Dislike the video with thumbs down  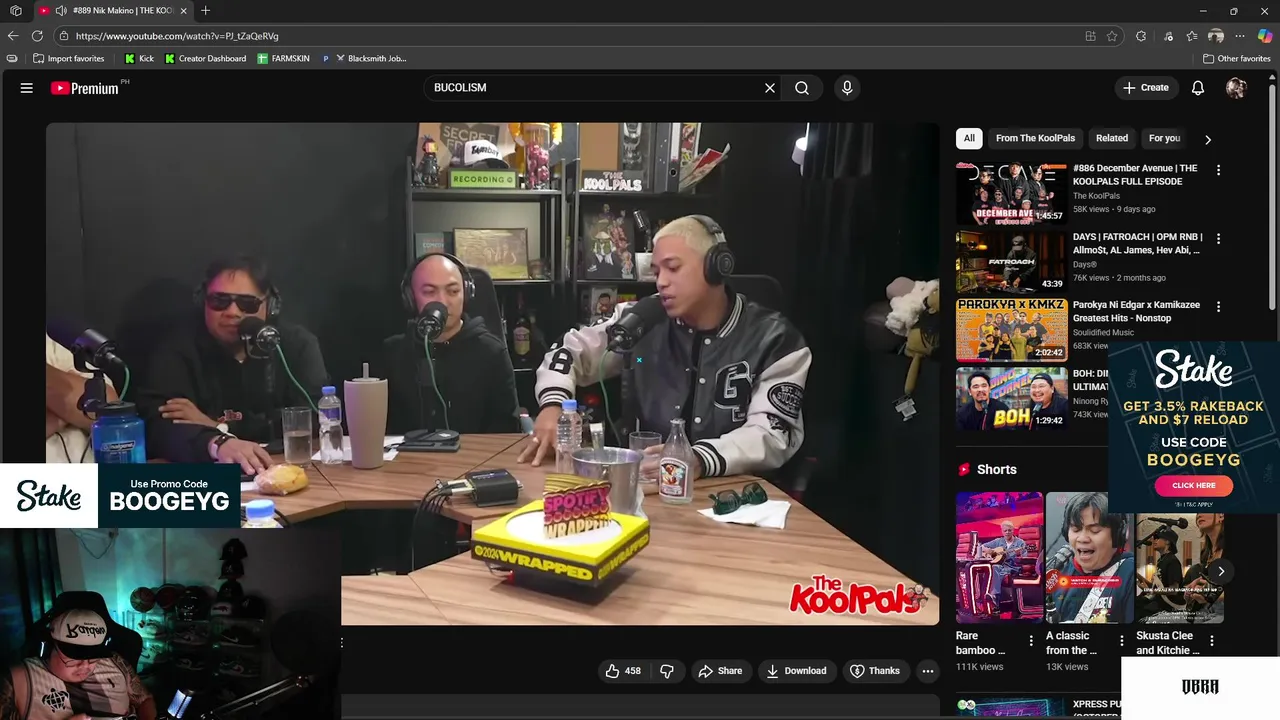click(x=667, y=671)
